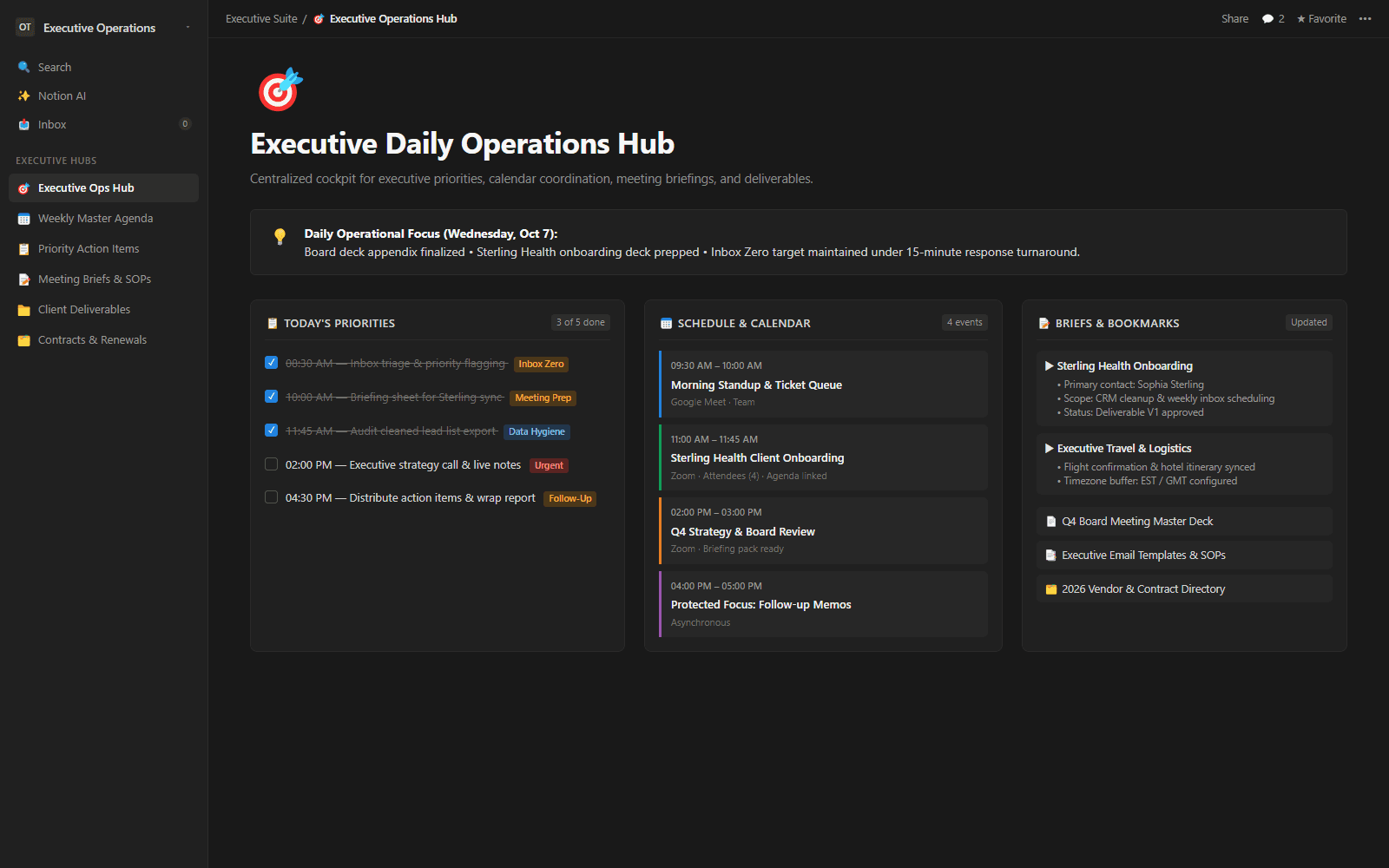Viewport: 1389px width, 868px height.
Task: Click the Executive Email Templates page icon
Action: (1051, 556)
